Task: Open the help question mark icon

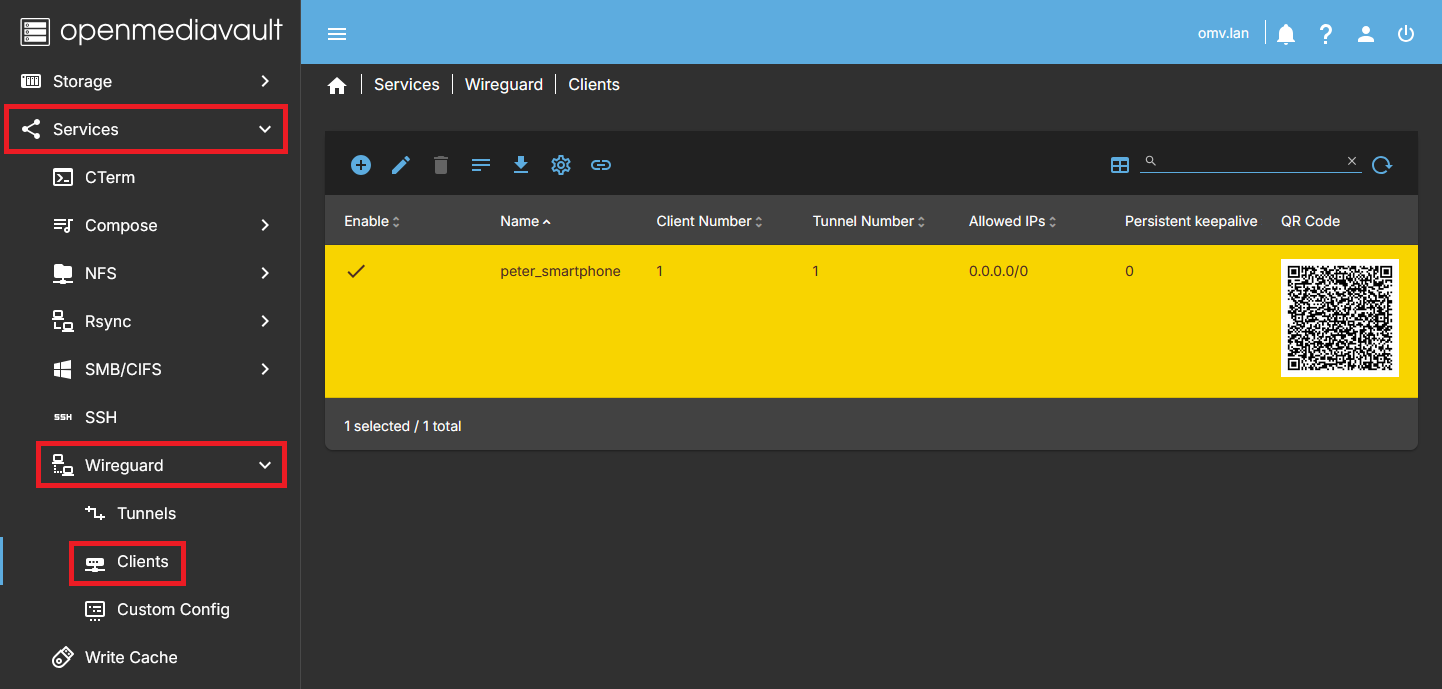Action: coord(1326,34)
